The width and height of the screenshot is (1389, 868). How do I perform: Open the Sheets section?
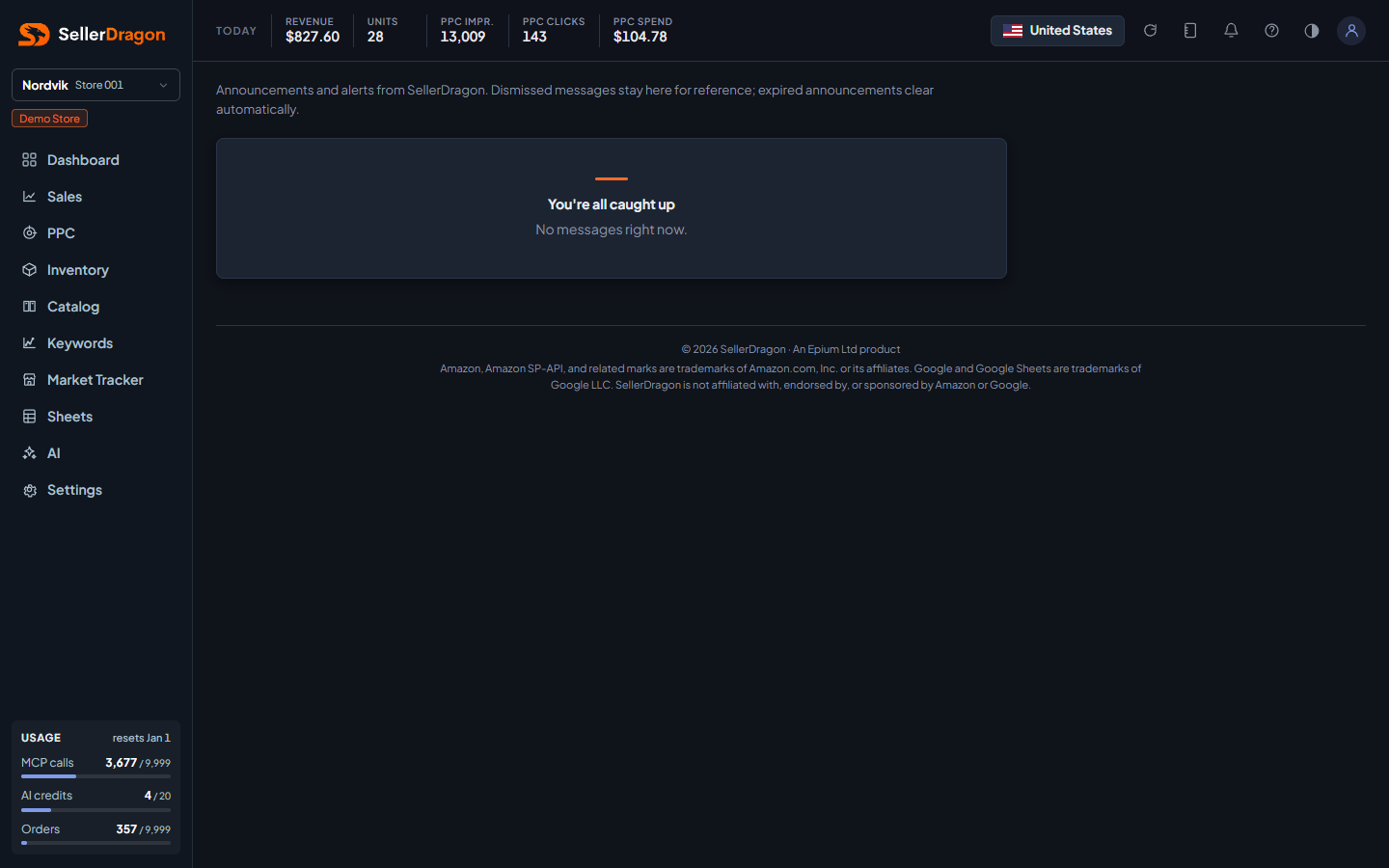pyautogui.click(x=95, y=417)
